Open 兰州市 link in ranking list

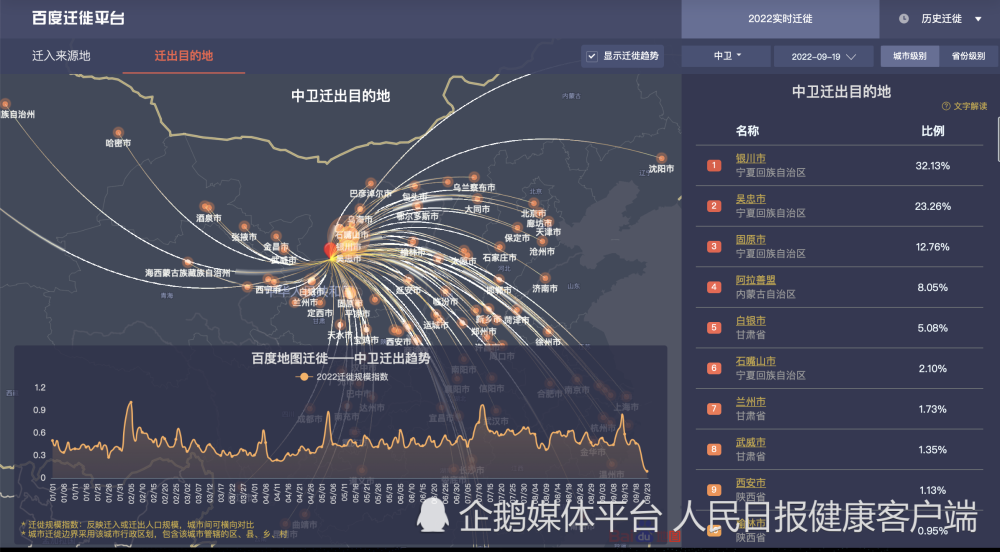pos(751,402)
